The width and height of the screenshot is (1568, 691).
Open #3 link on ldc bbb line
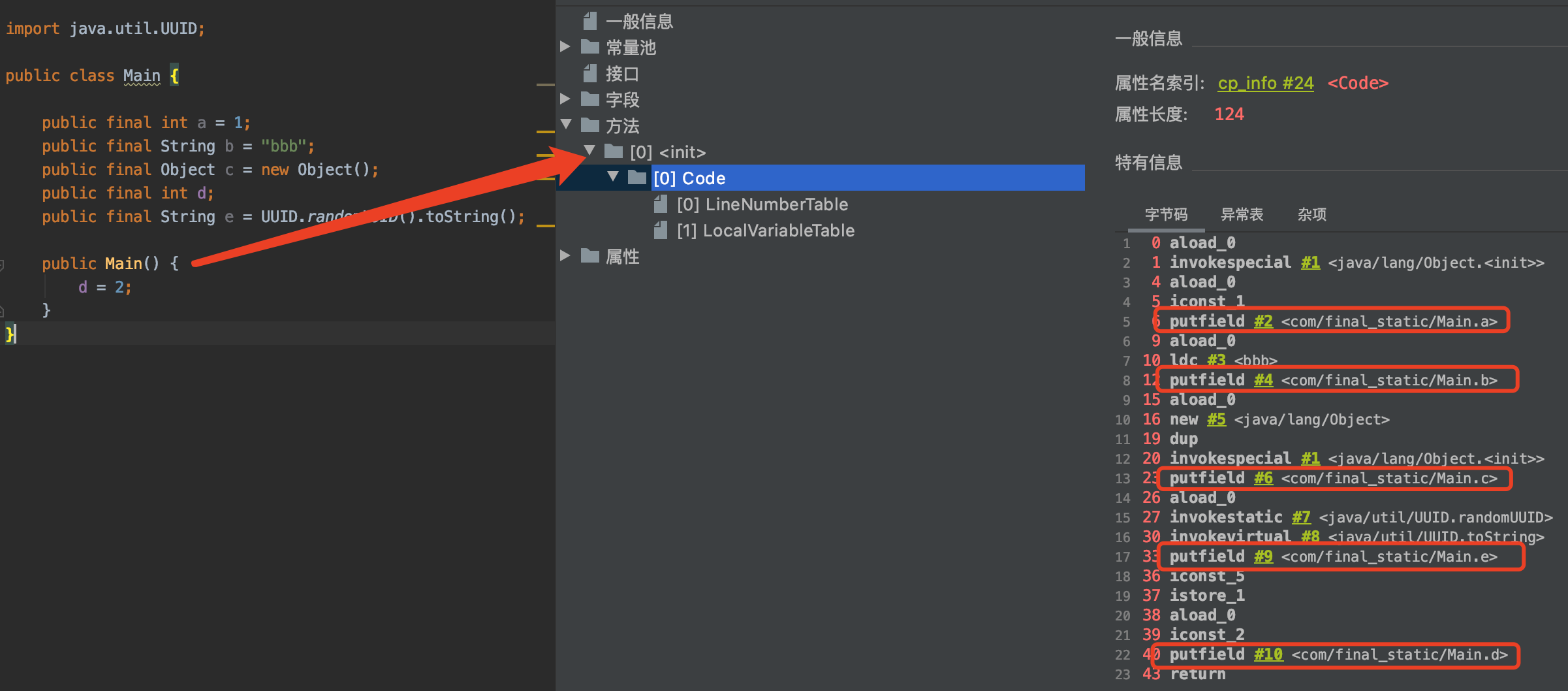pos(1216,361)
